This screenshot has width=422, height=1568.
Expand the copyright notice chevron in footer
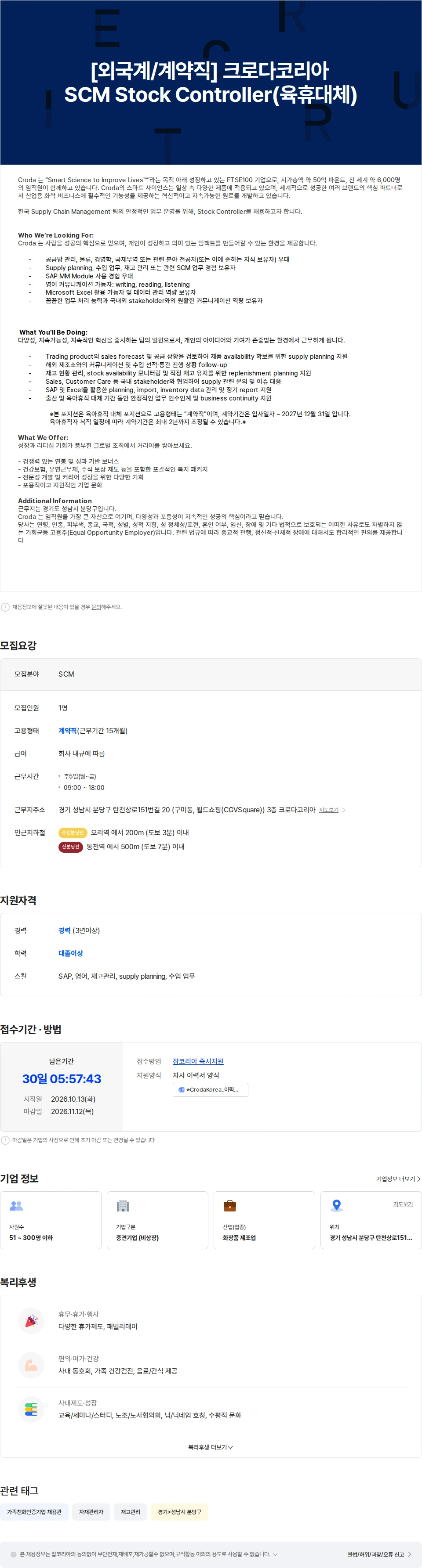click(x=275, y=1554)
